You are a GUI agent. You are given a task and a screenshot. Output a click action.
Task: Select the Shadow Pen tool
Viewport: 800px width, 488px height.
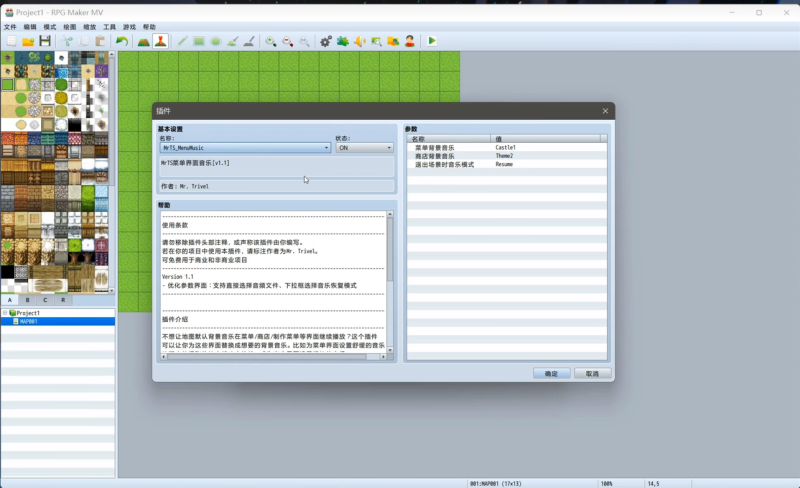click(x=249, y=41)
